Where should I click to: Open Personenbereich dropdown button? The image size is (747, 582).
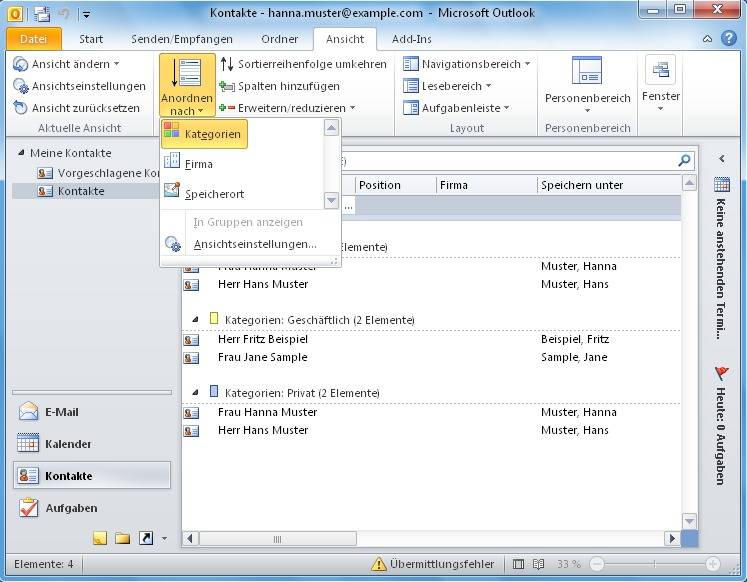[x=587, y=85]
